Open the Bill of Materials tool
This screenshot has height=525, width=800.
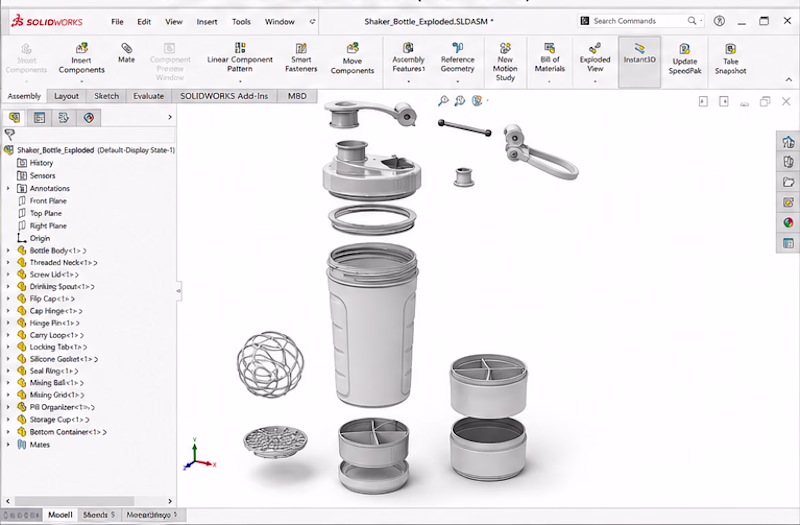click(549, 57)
